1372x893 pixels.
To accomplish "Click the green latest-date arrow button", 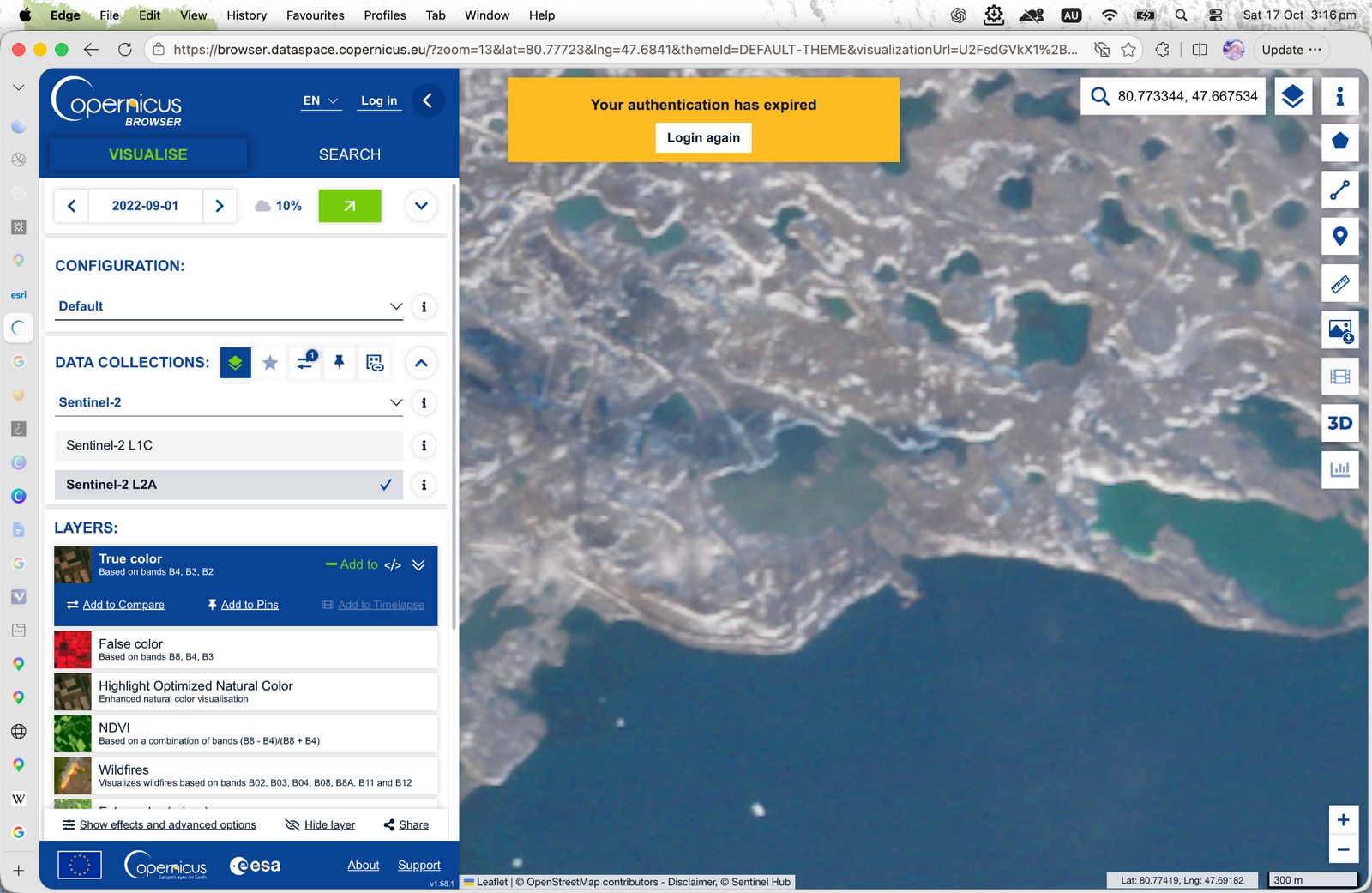I will point(350,206).
